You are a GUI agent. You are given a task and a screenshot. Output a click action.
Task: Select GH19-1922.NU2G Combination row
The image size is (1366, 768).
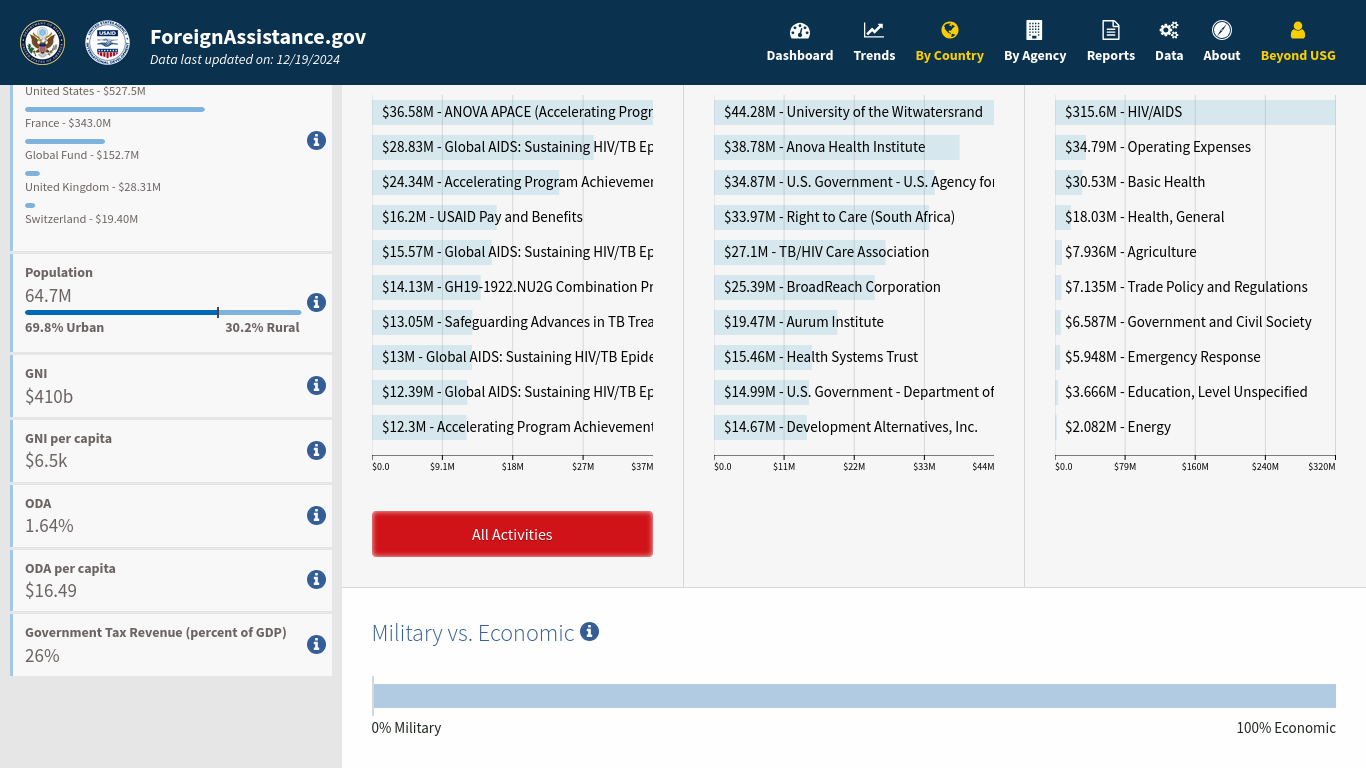point(512,287)
